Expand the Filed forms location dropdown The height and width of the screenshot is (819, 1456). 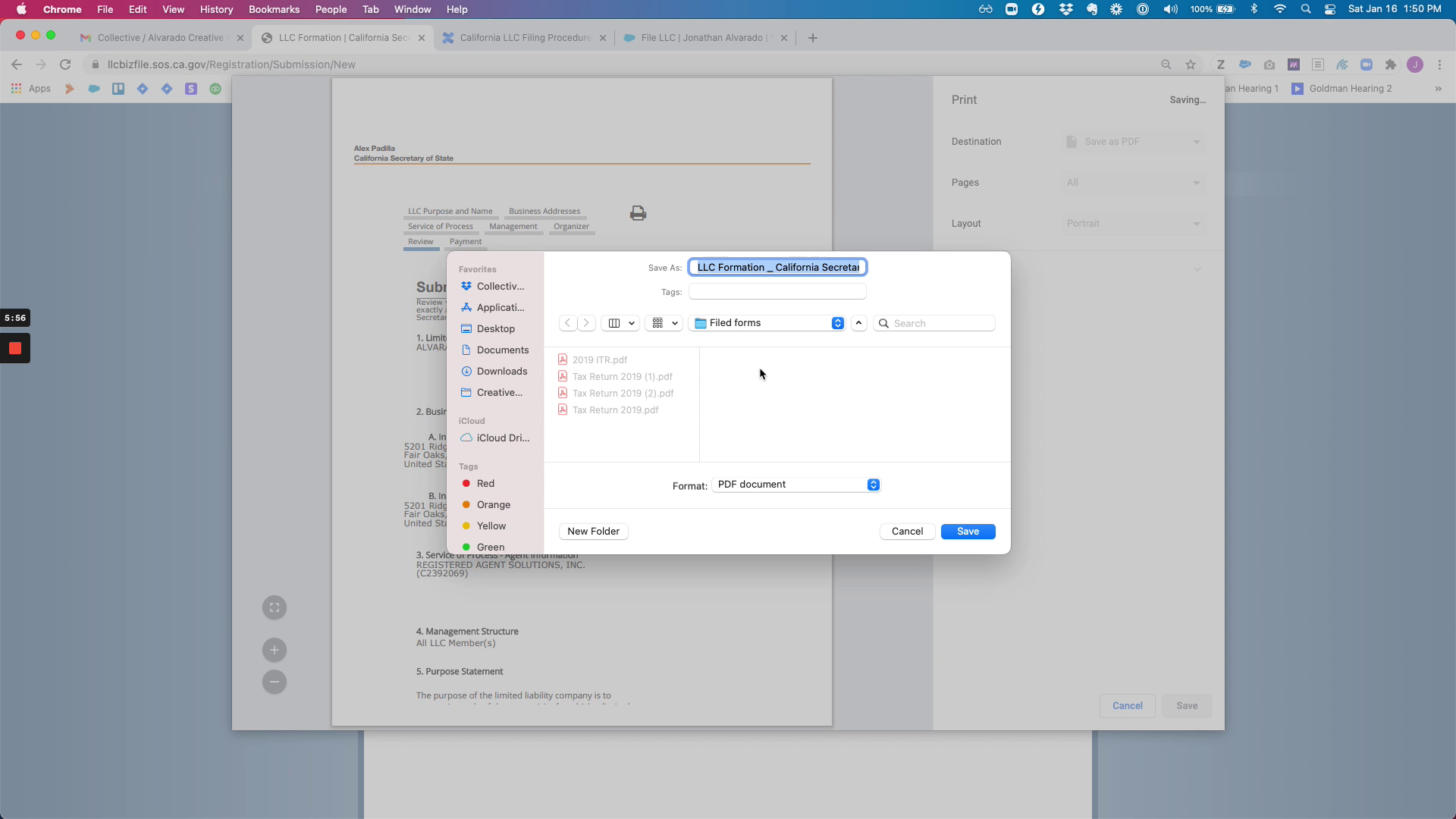coord(769,323)
